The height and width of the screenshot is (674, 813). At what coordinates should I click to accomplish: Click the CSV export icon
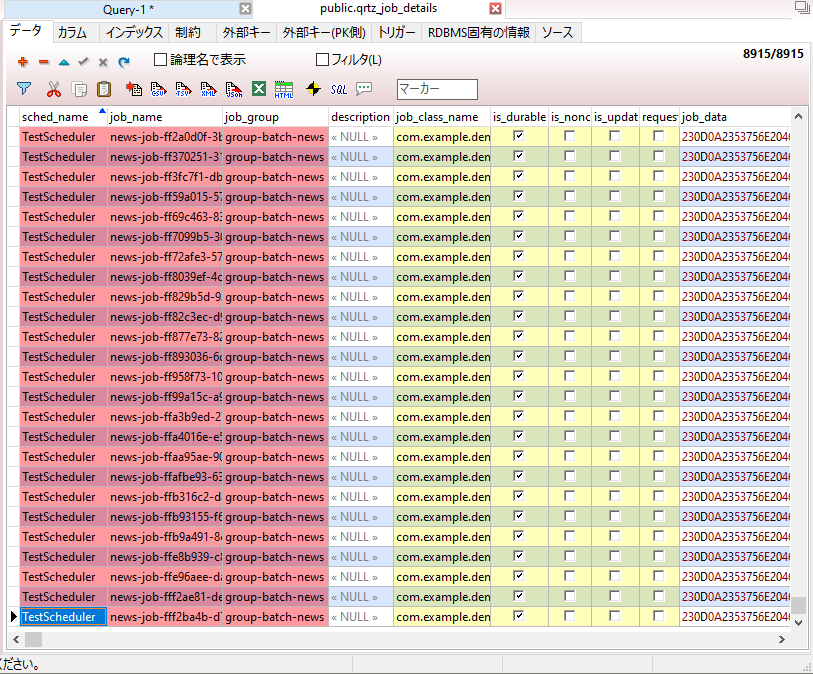(x=156, y=90)
